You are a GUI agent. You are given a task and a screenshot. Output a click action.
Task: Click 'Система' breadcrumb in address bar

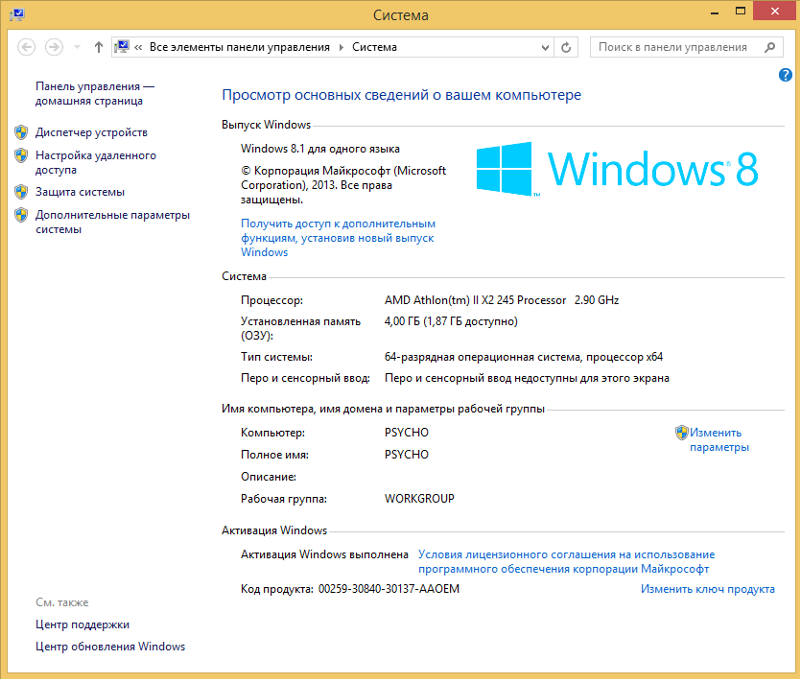pyautogui.click(x=374, y=47)
